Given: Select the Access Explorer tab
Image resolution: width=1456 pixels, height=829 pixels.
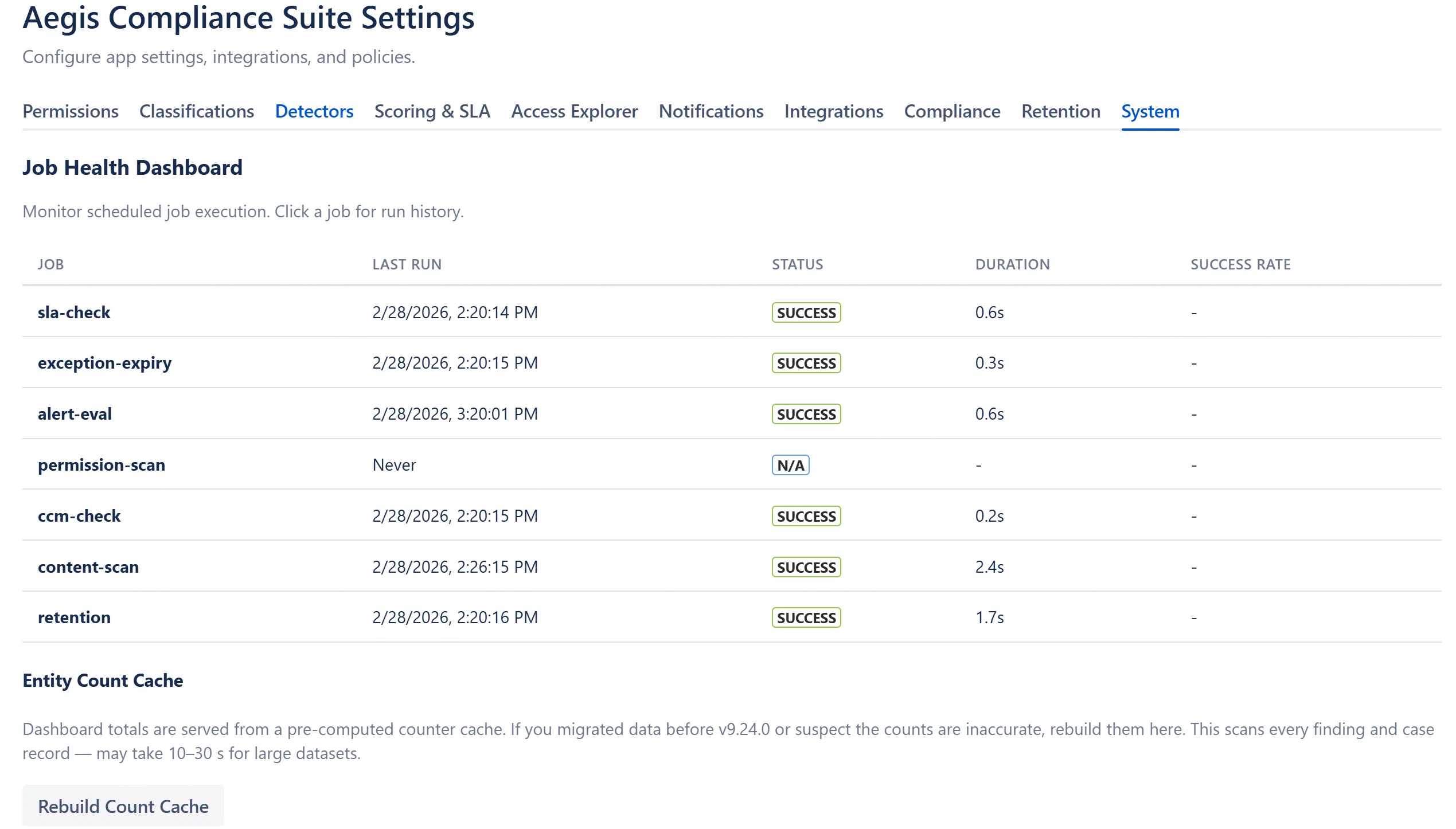Looking at the screenshot, I should [x=575, y=111].
